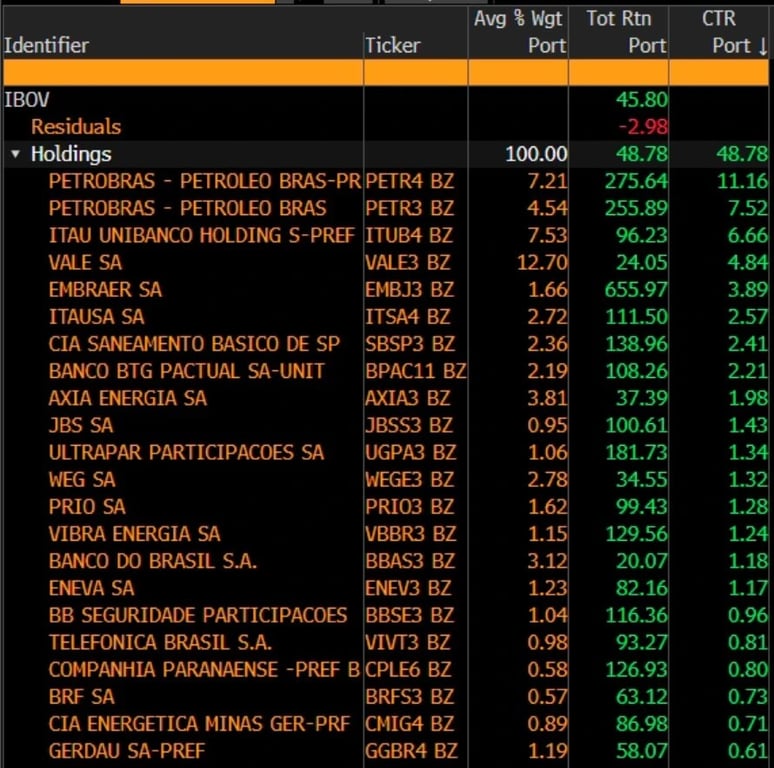Screen dimensions: 774x768
Task: Collapse the Holdings group triangle
Action: point(15,154)
